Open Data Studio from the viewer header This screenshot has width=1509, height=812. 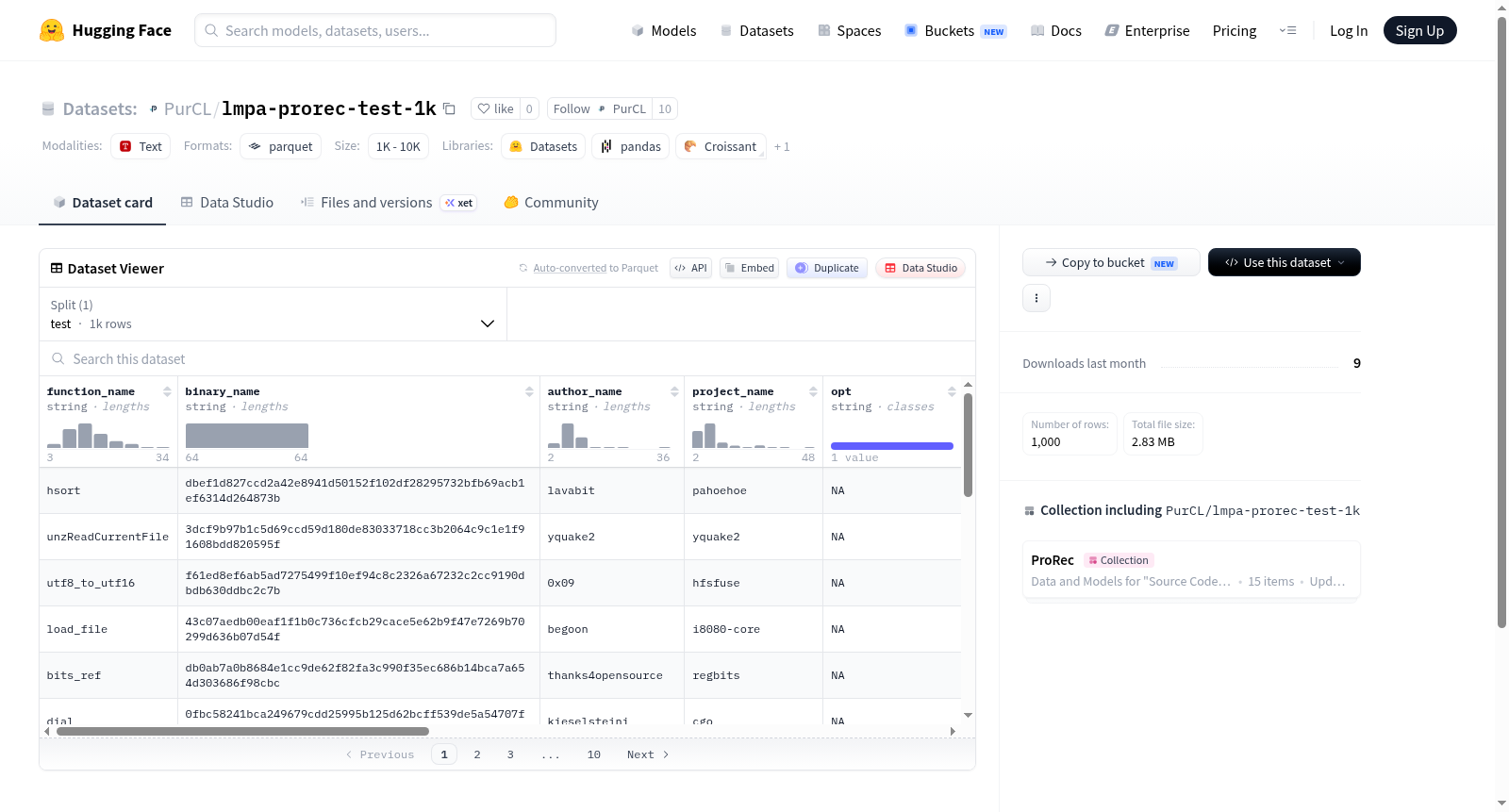(920, 268)
